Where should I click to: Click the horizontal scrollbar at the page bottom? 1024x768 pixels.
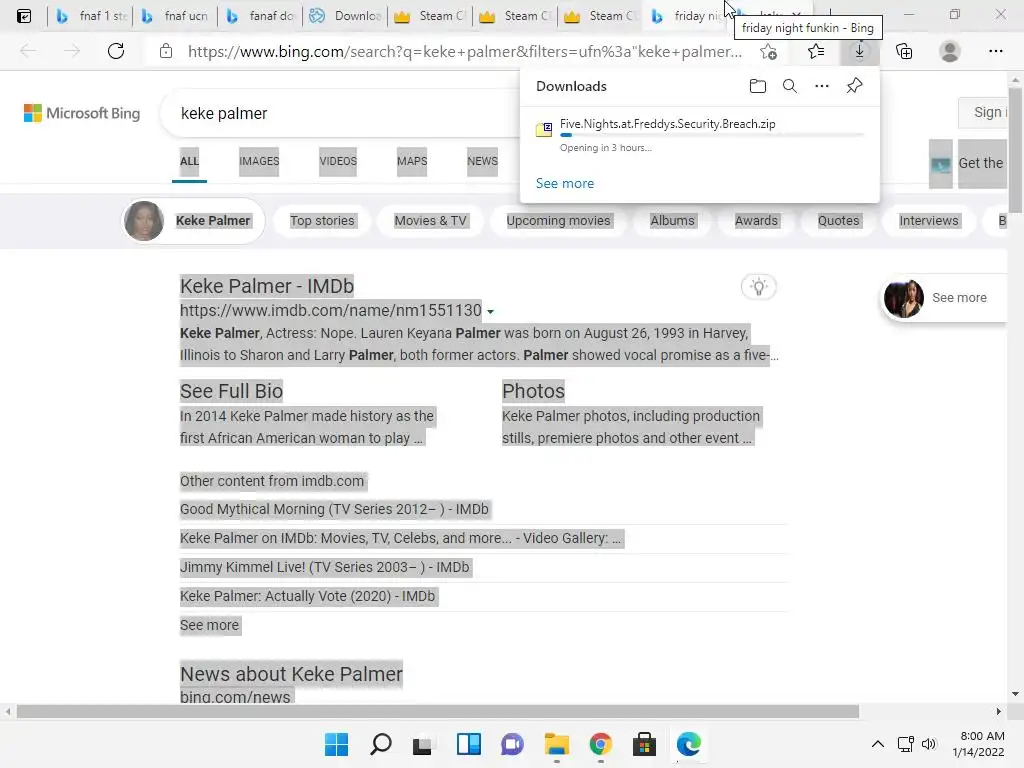tap(438, 711)
